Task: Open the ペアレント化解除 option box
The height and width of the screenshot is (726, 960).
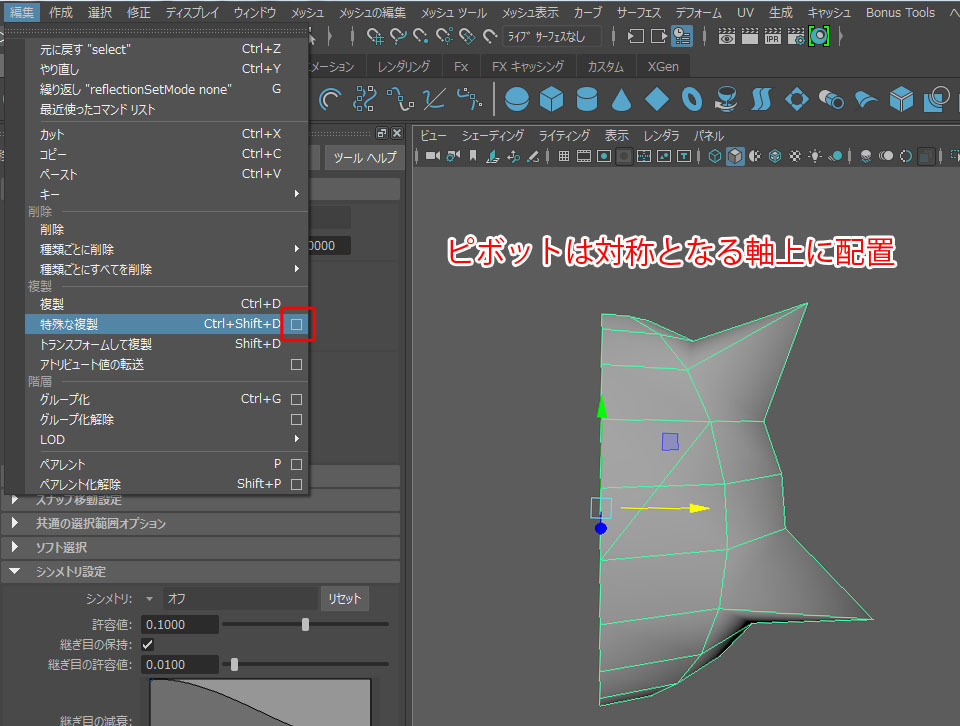Action: point(297,484)
